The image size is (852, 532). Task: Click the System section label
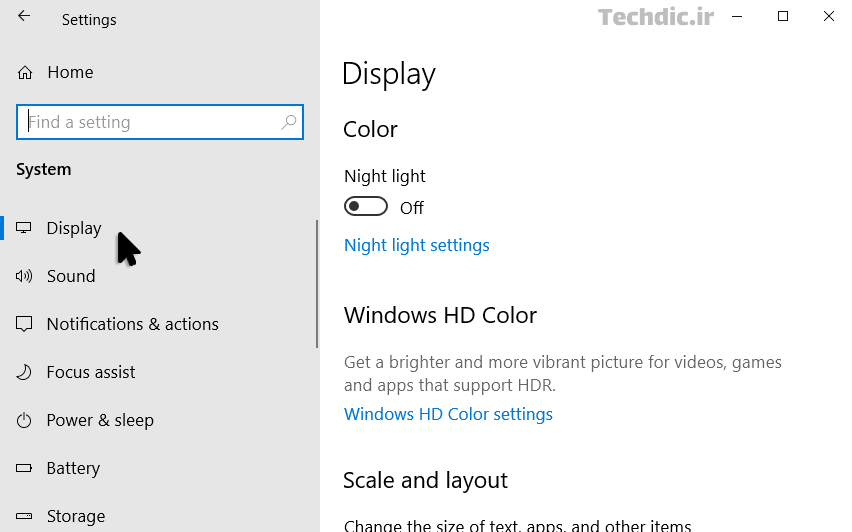coord(43,169)
